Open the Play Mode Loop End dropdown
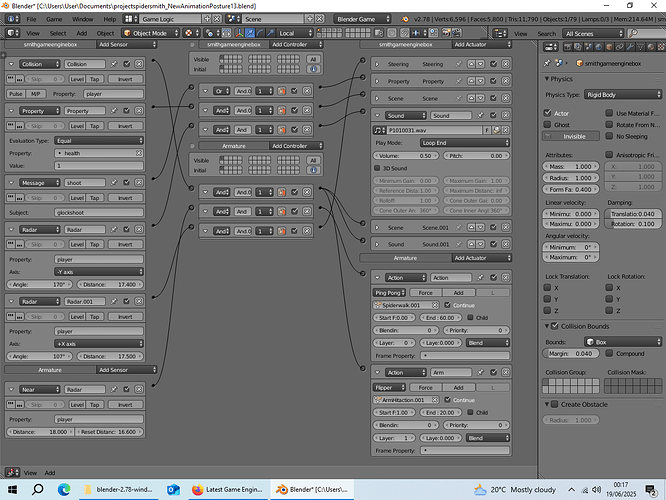The height and width of the screenshot is (500, 666). coord(465,143)
